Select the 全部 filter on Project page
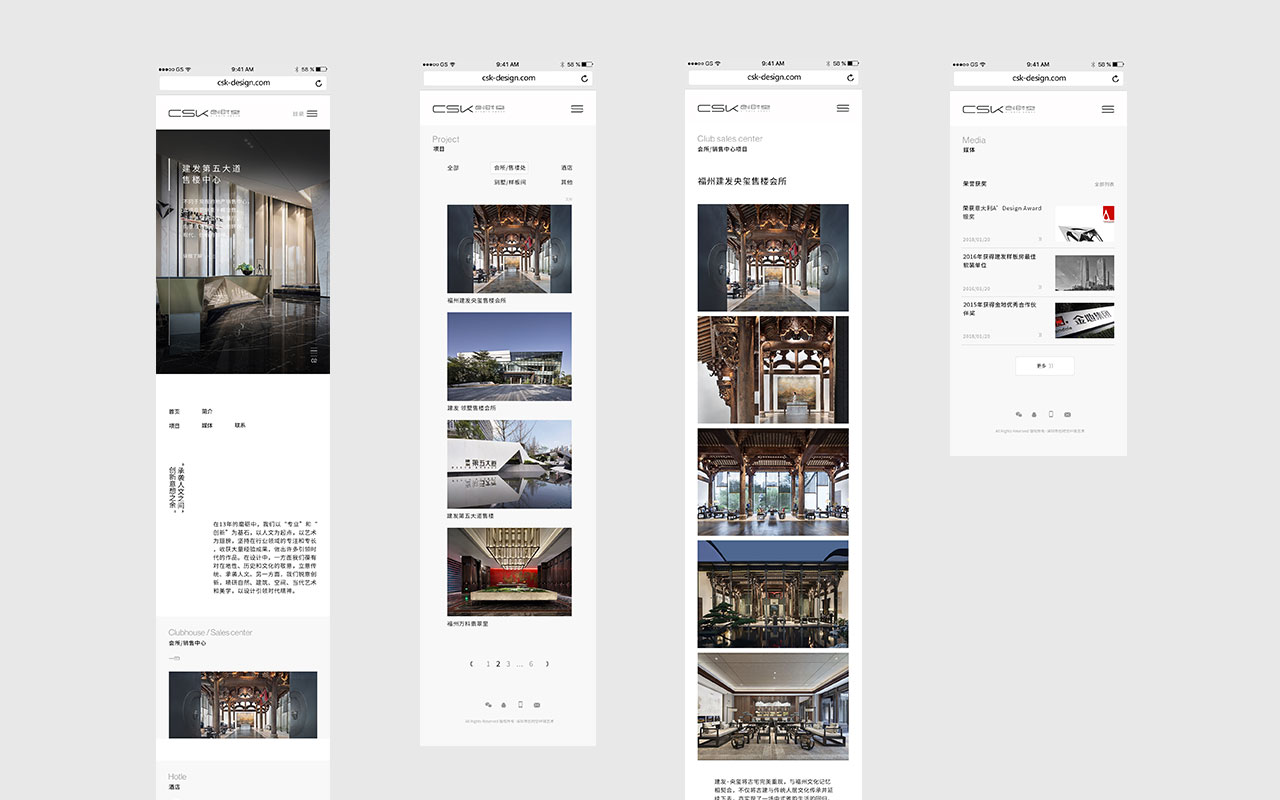This screenshot has width=1280, height=800. click(x=453, y=168)
